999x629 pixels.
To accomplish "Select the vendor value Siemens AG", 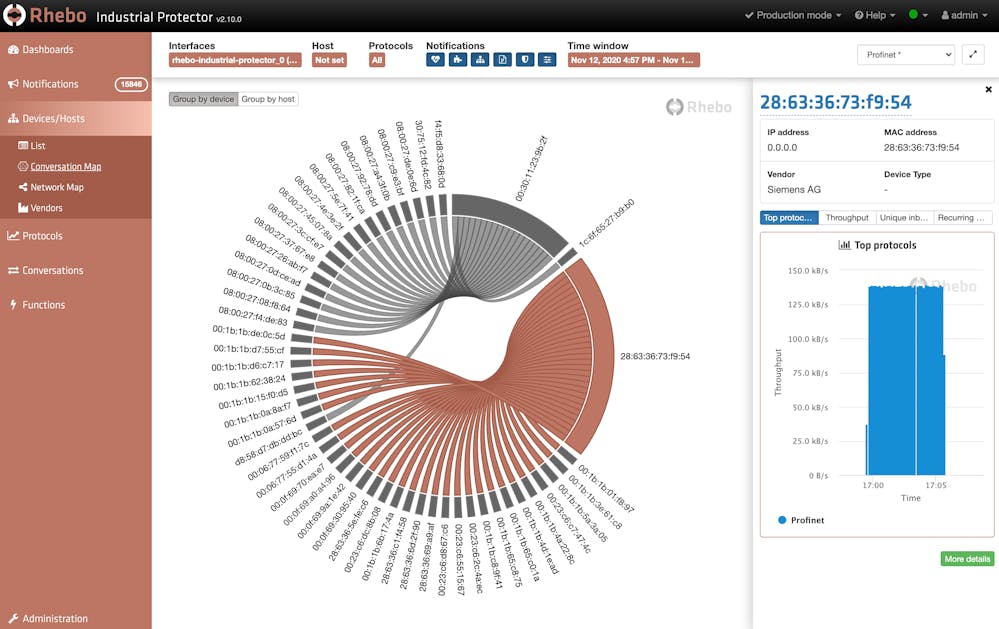I will click(794, 190).
